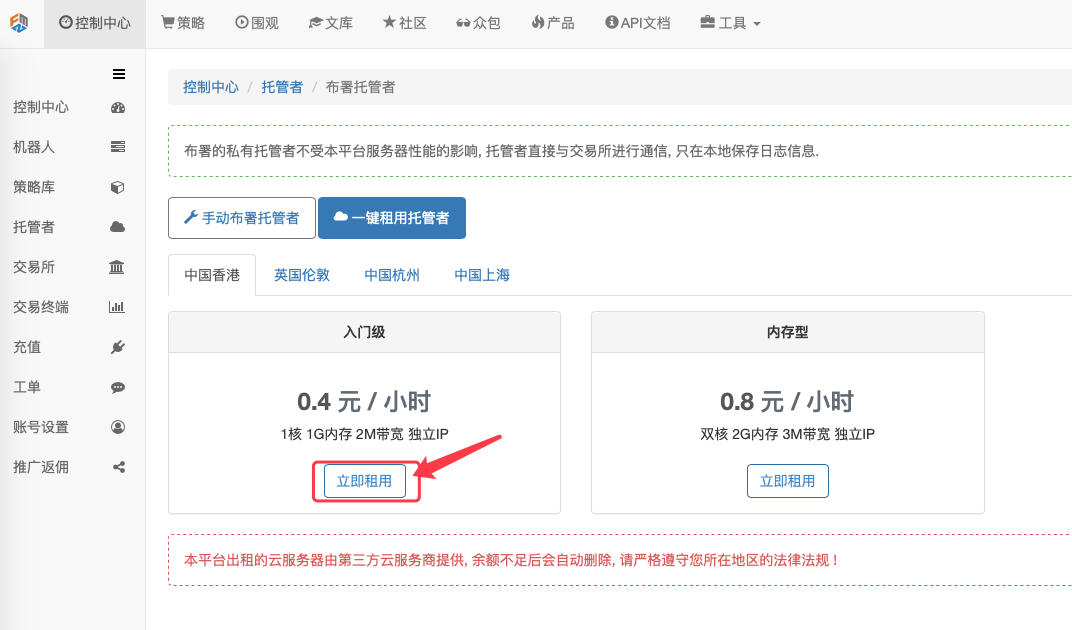Click the 入门级 card header
The width and height of the screenshot is (1072, 630).
click(x=364, y=332)
